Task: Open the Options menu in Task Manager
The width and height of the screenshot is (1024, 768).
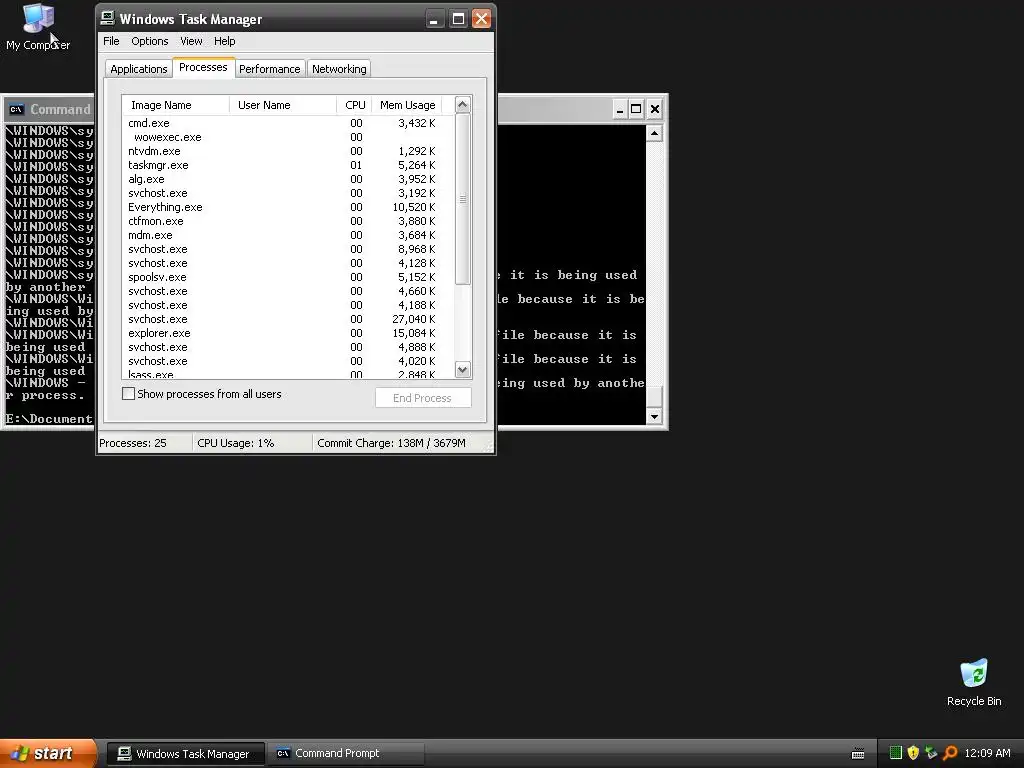Action: click(150, 41)
